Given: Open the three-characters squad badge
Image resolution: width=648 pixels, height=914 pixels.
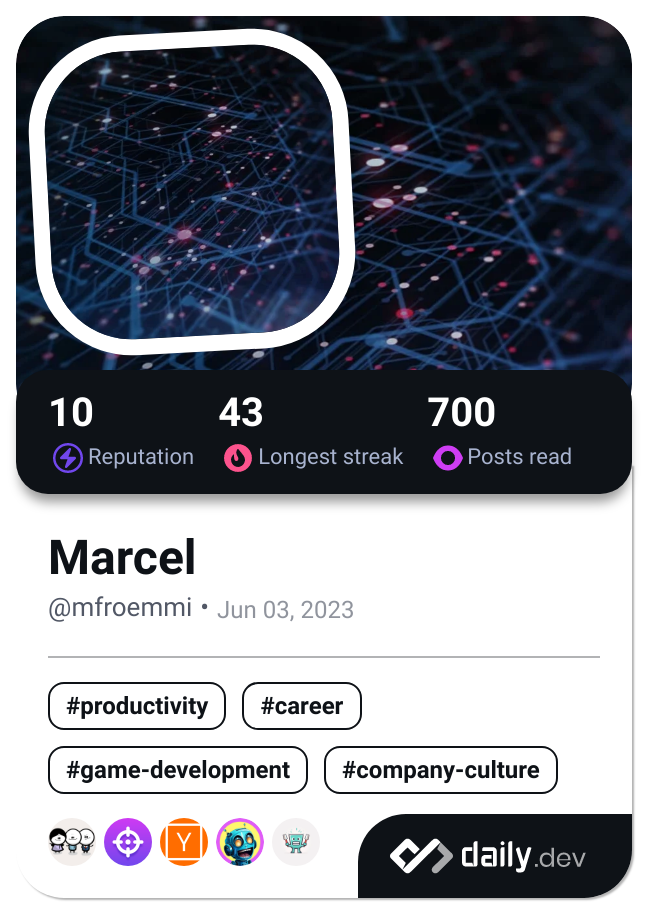Looking at the screenshot, I should tap(71, 842).
